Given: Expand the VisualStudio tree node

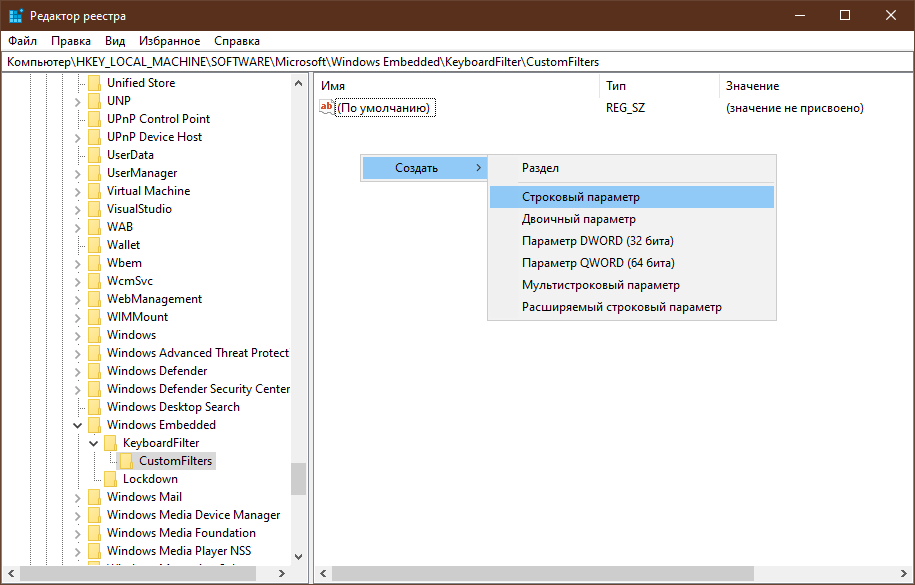Looking at the screenshot, I should tap(78, 210).
